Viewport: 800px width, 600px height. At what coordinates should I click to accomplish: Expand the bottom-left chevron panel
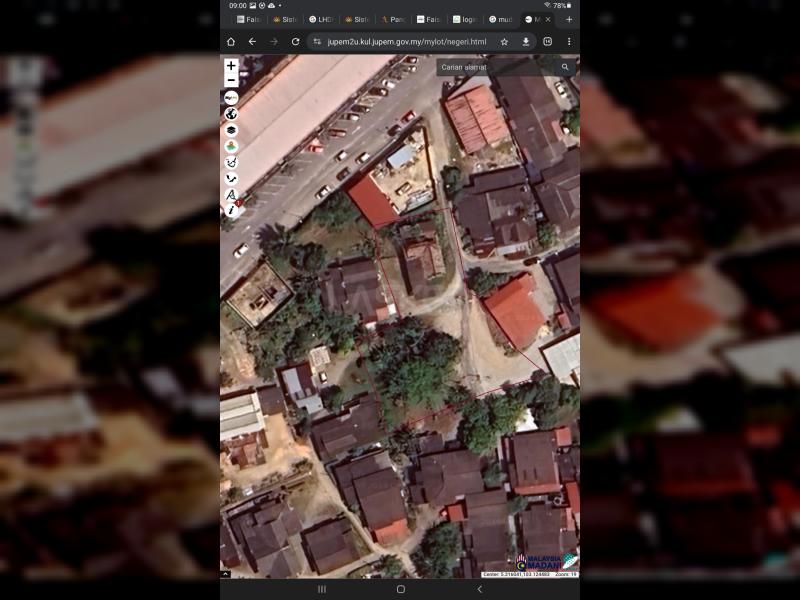(225, 574)
